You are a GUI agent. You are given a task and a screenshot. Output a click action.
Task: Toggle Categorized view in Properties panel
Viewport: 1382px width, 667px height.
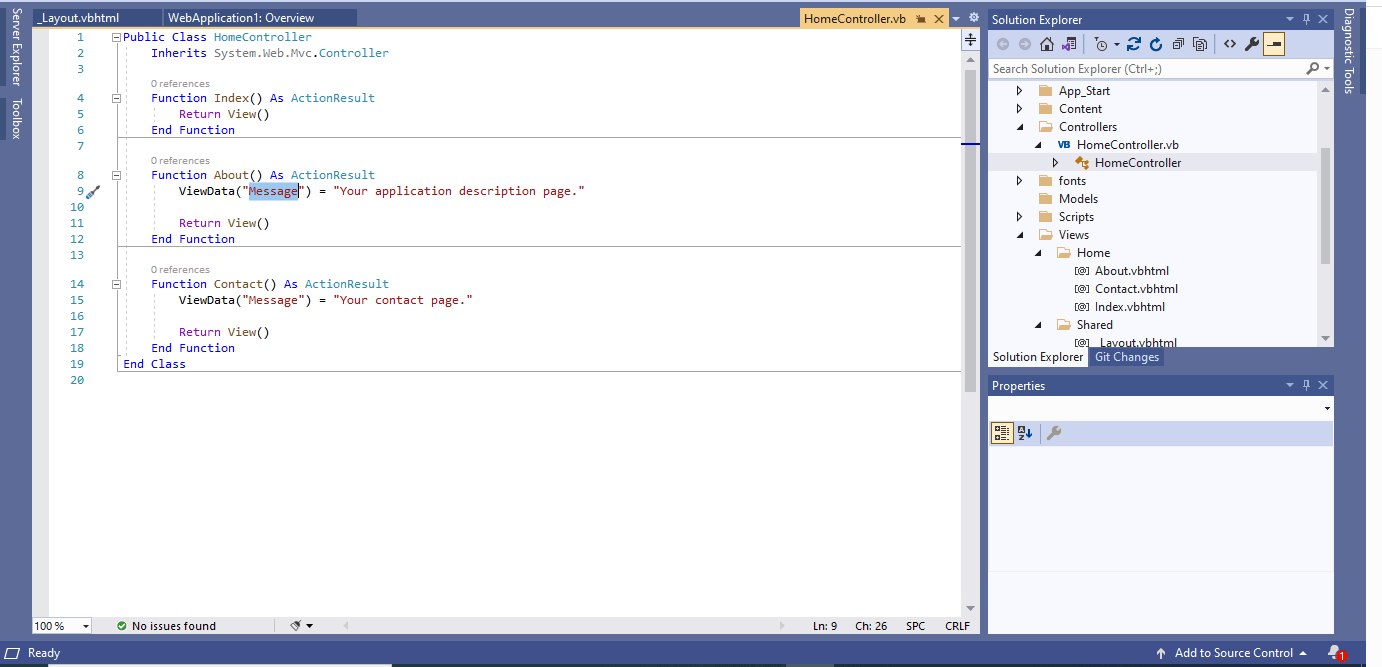(1001, 433)
